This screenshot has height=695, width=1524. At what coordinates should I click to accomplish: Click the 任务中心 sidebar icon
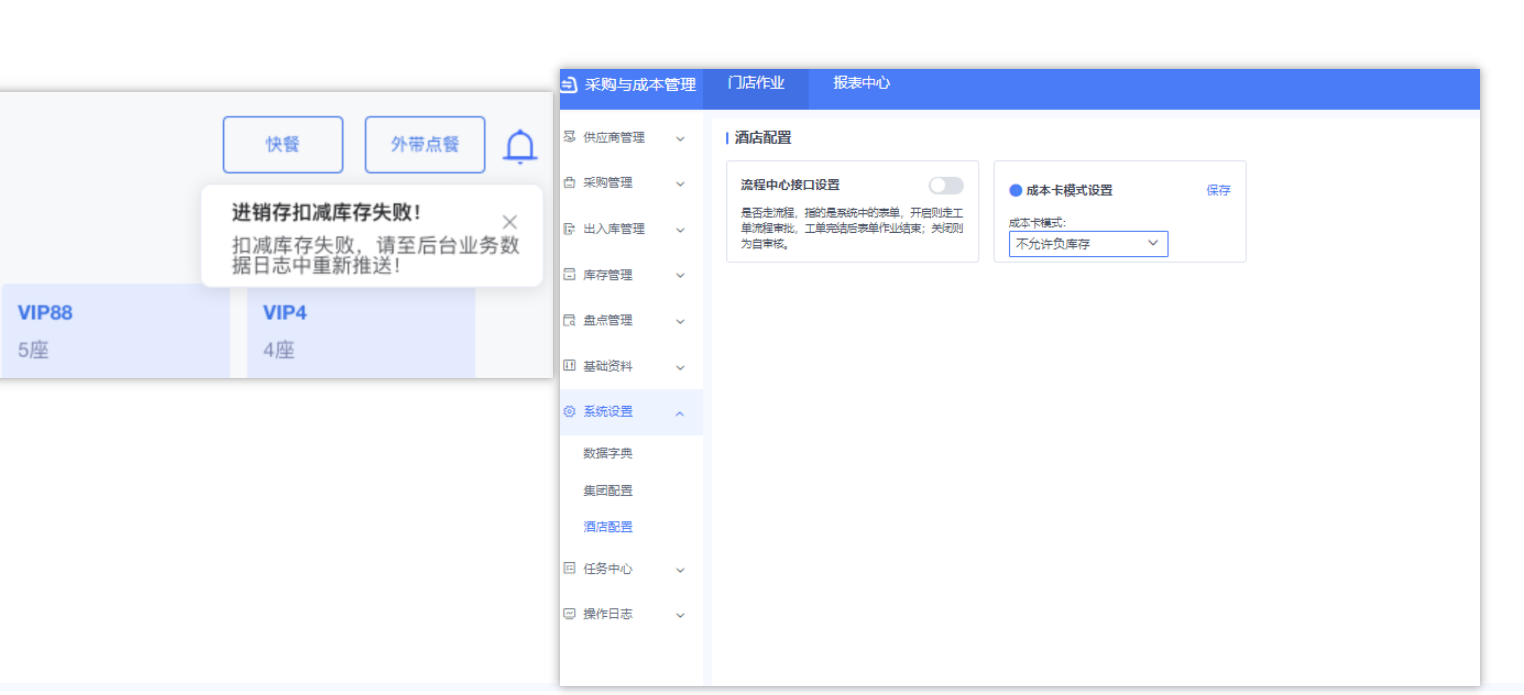pos(570,569)
